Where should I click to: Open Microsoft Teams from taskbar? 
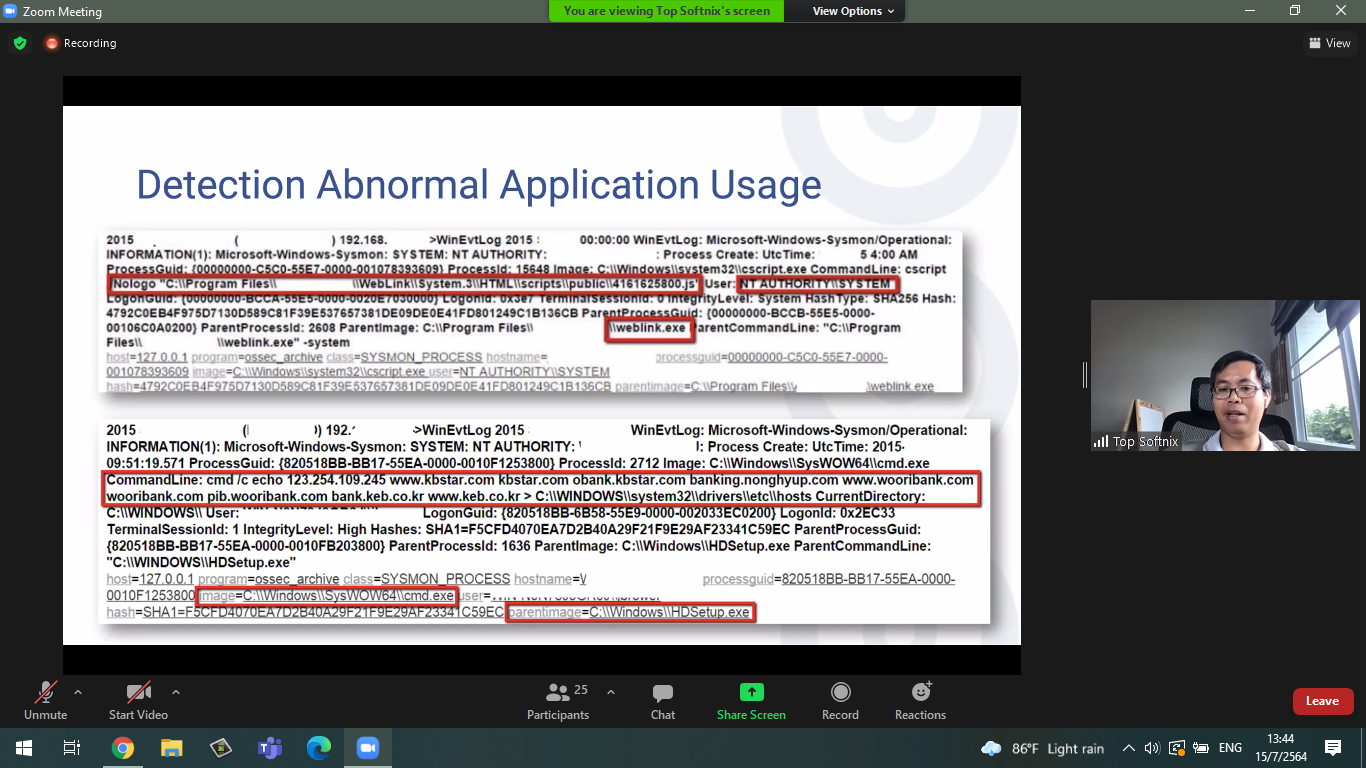(270, 748)
